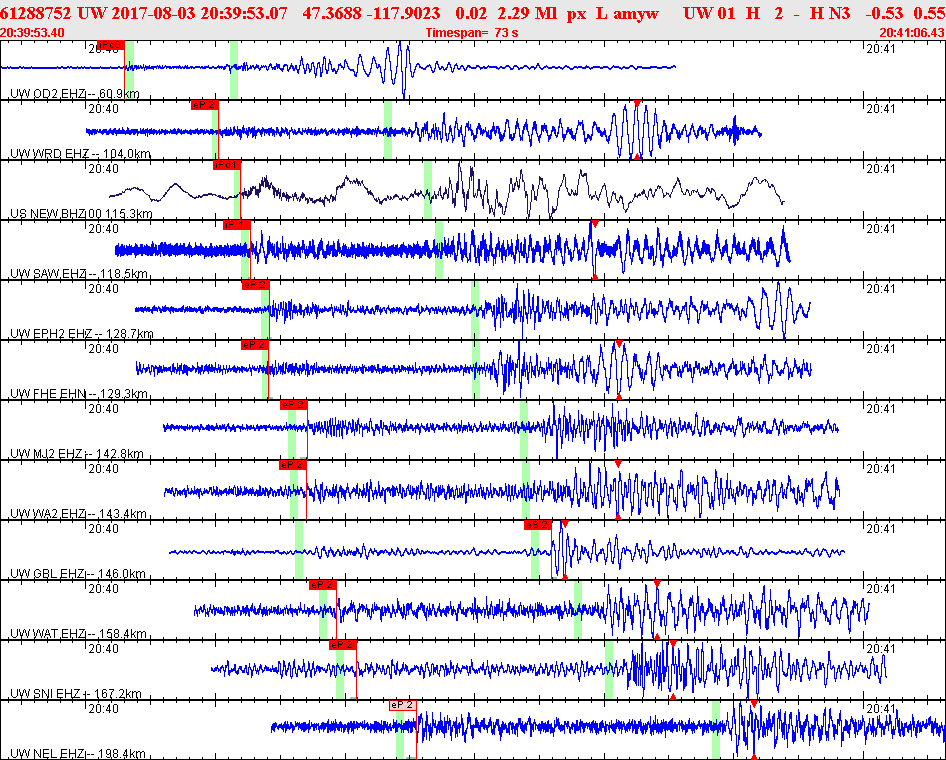Click the predicted S green bar on WAT trace
The height and width of the screenshot is (760, 946).
click(578, 609)
